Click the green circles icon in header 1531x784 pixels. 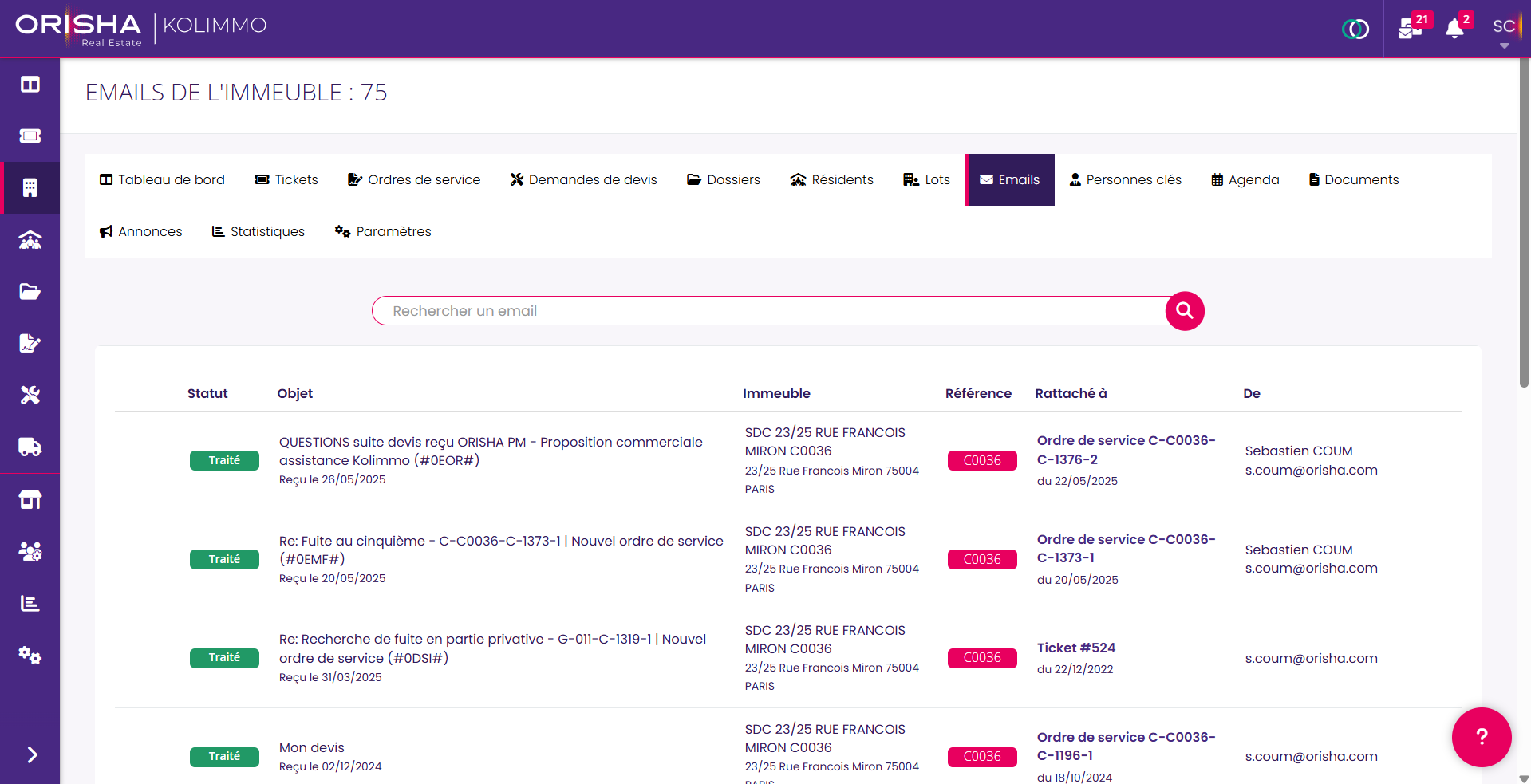point(1355,30)
